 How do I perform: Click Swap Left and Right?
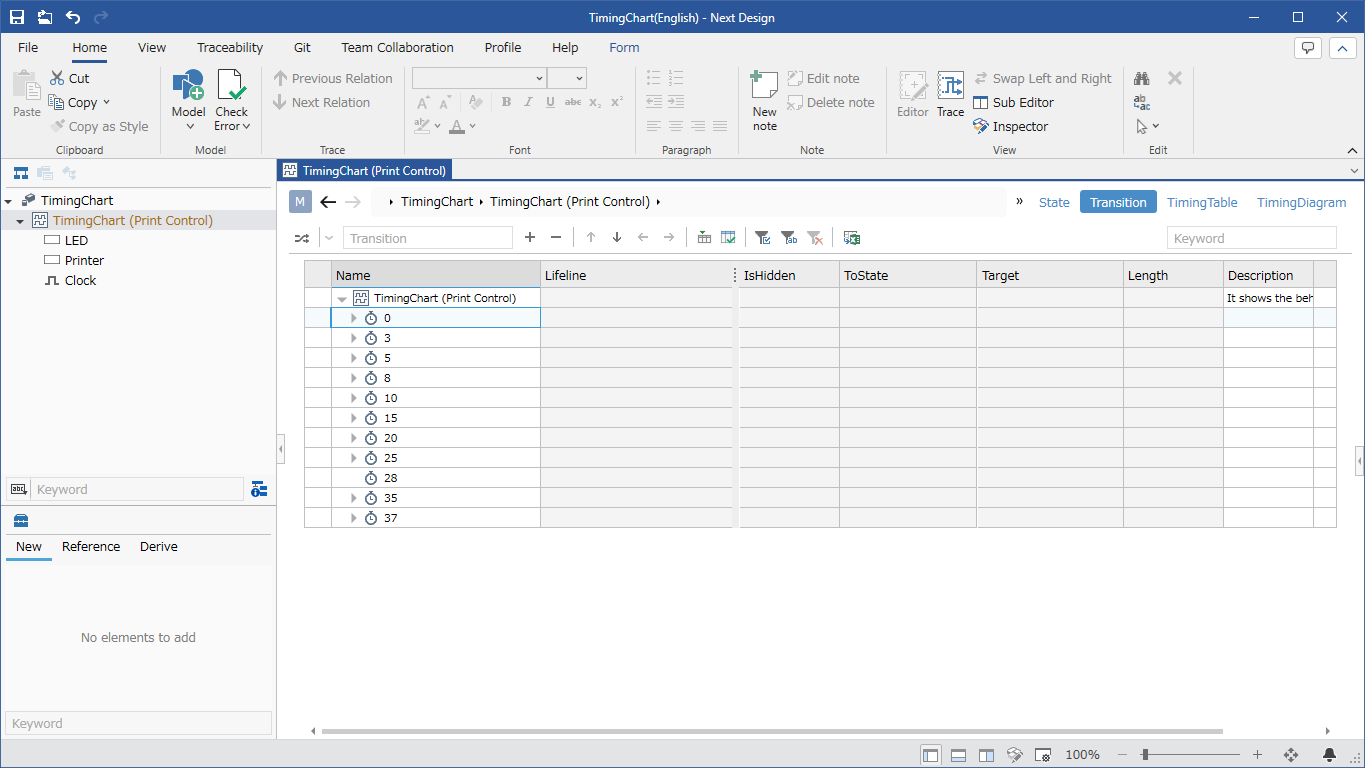coord(1042,78)
